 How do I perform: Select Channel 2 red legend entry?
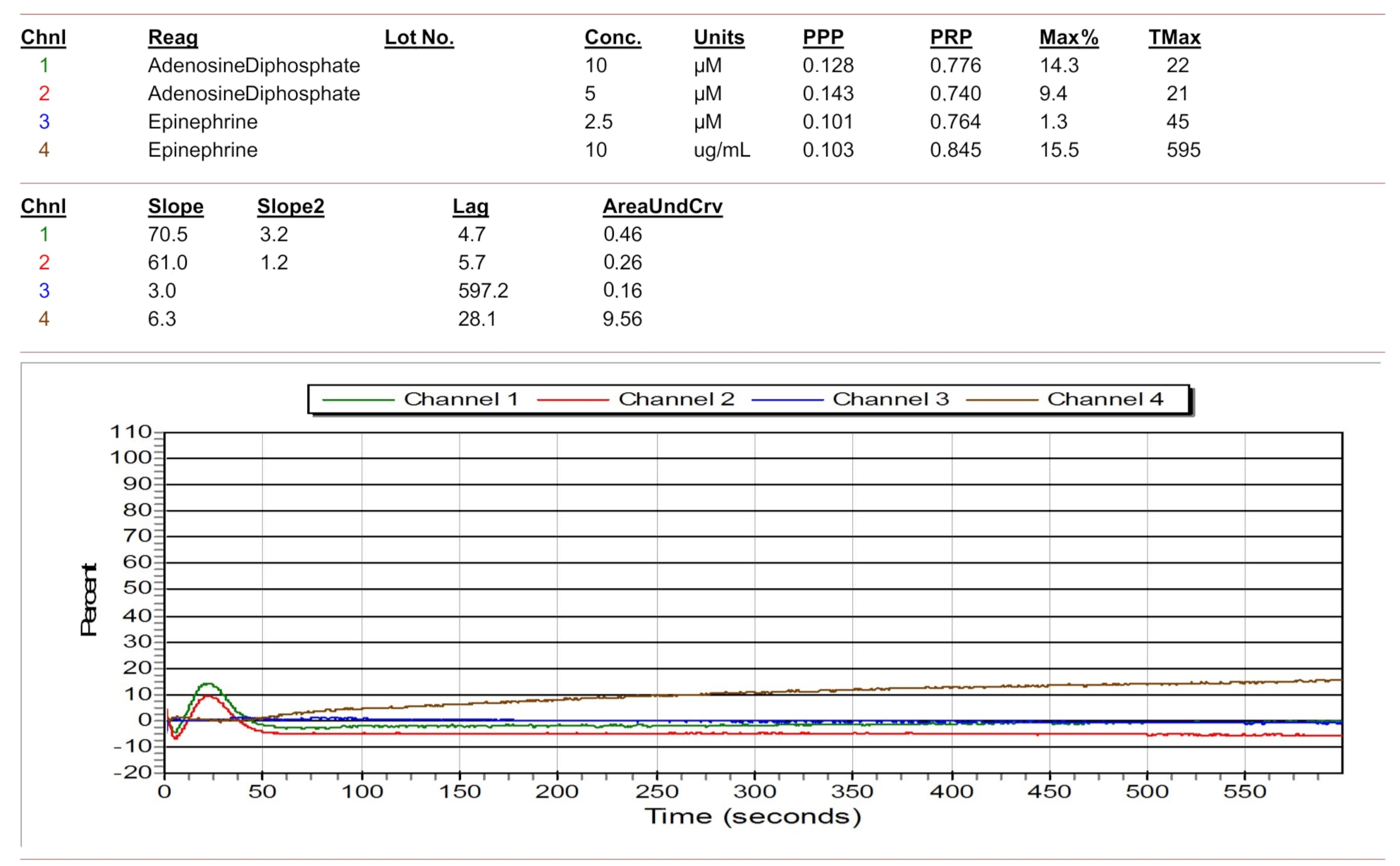[x=675, y=399]
